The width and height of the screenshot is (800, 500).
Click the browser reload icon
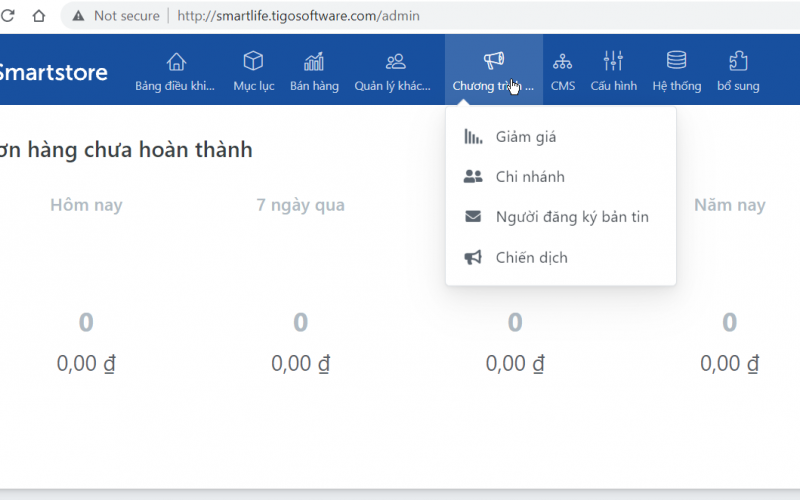[x=7, y=16]
